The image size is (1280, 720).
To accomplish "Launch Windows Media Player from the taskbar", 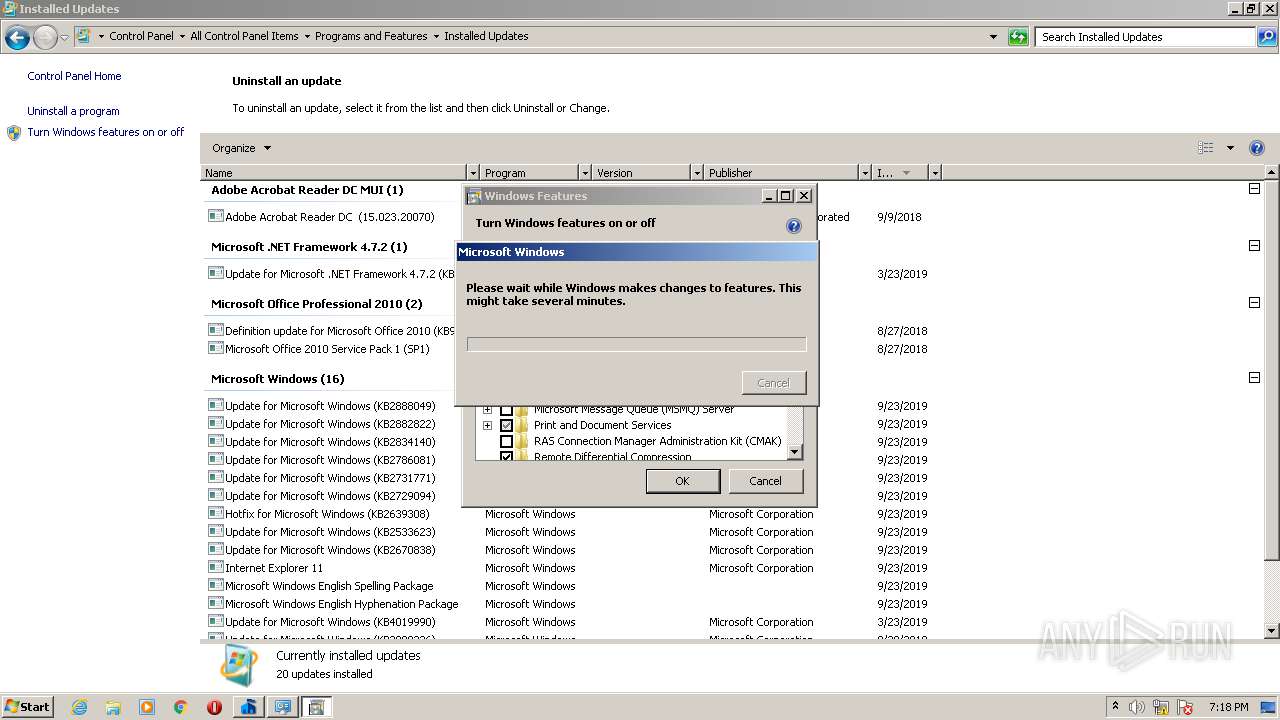I will (x=147, y=707).
